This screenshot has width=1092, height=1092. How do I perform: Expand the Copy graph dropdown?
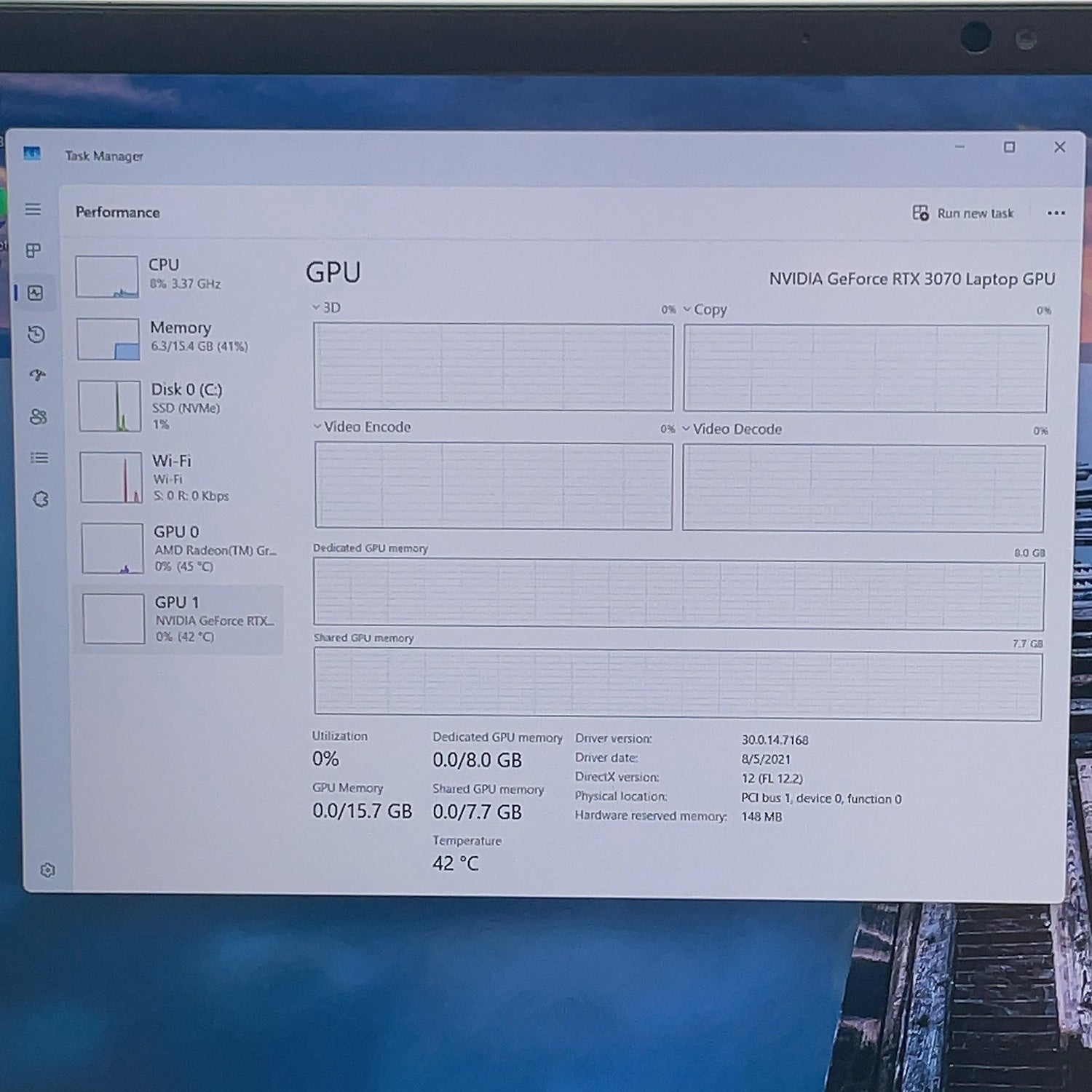(x=705, y=309)
